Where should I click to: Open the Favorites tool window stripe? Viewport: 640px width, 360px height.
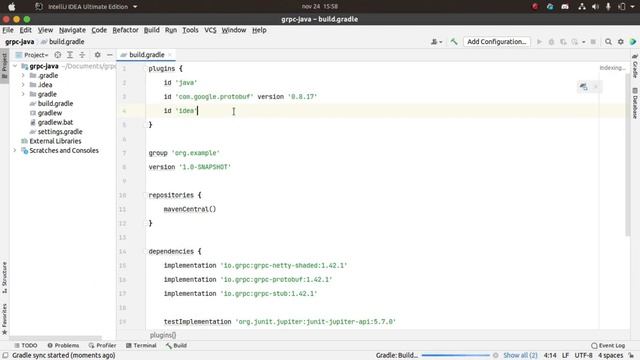point(4,319)
